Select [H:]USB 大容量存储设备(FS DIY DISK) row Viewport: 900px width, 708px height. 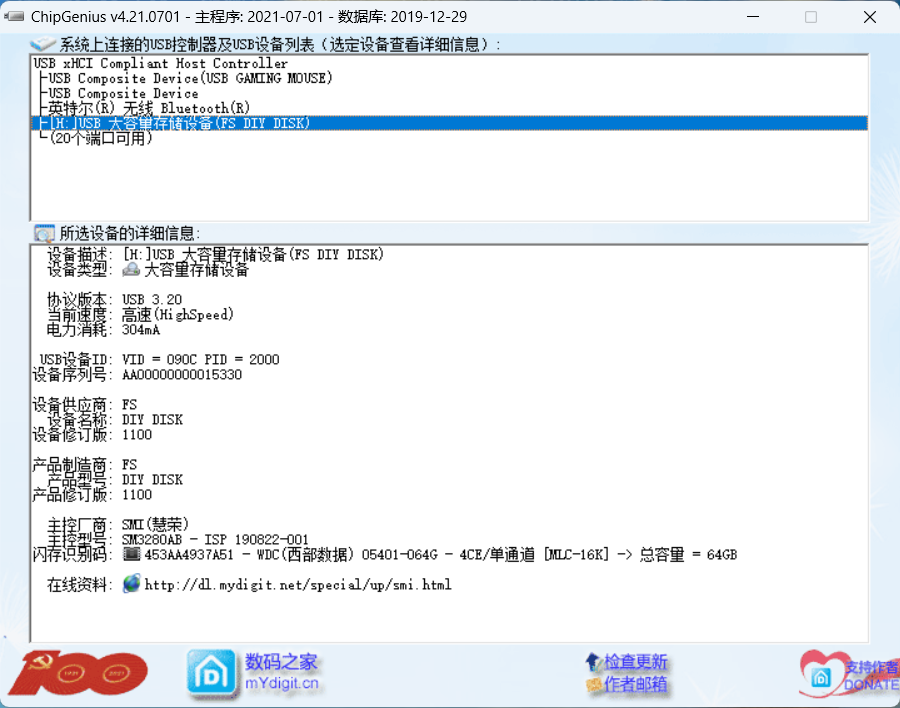[449, 123]
